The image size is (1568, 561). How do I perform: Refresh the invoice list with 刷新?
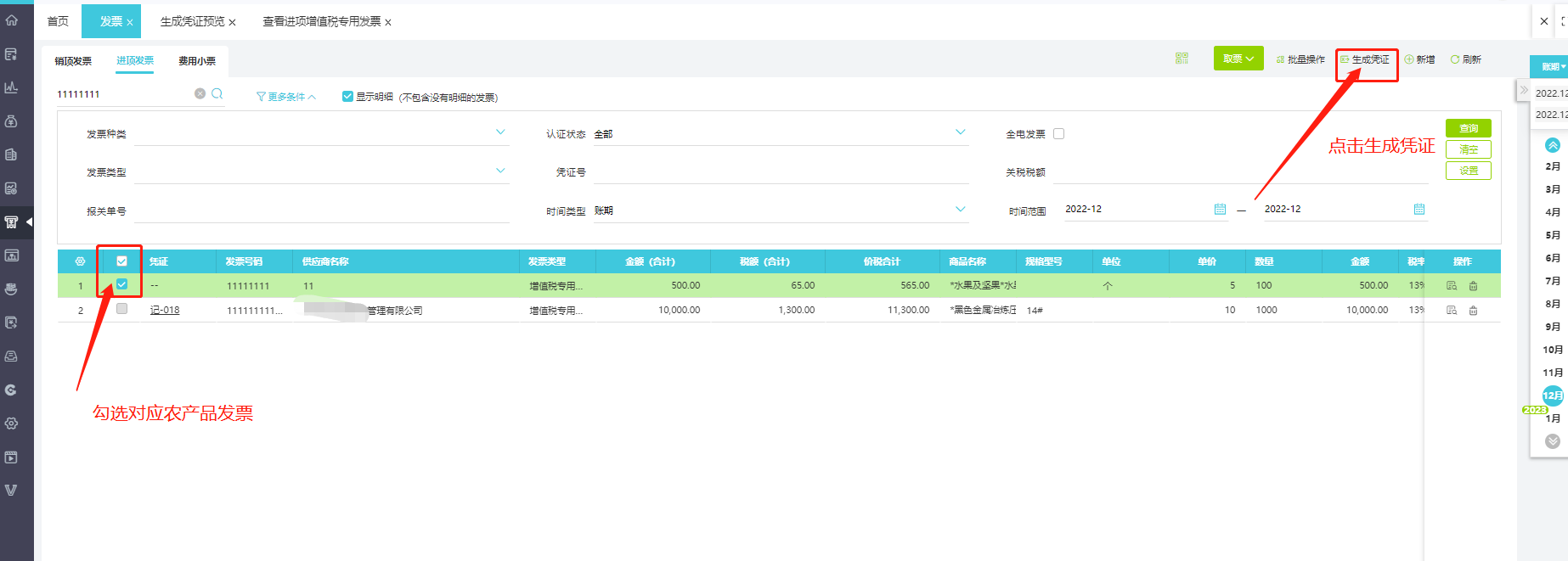[1466, 59]
